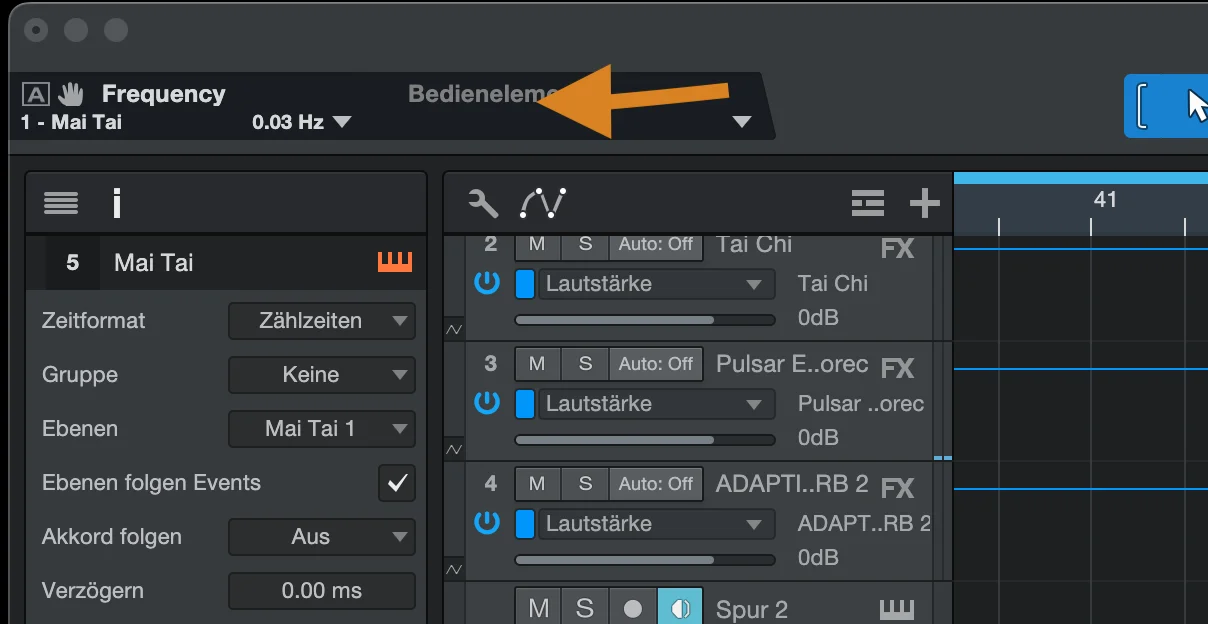Image resolution: width=1208 pixels, height=624 pixels.
Task: Open the Bedienelement dropdown arrow
Action: tap(741, 122)
